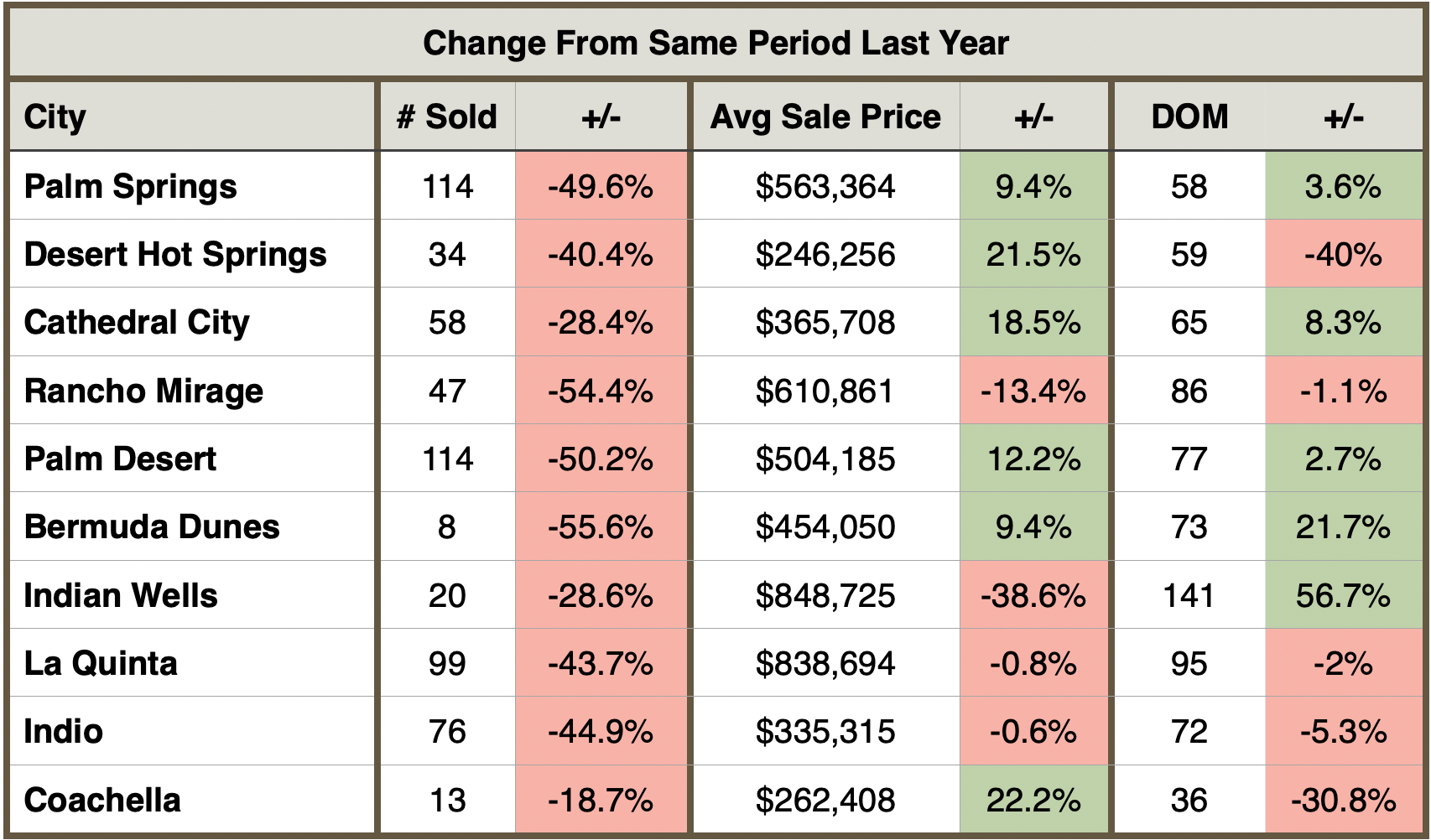Screen dimensions: 1431x840
Task: Select the DOM column header
Action: click(x=1189, y=117)
